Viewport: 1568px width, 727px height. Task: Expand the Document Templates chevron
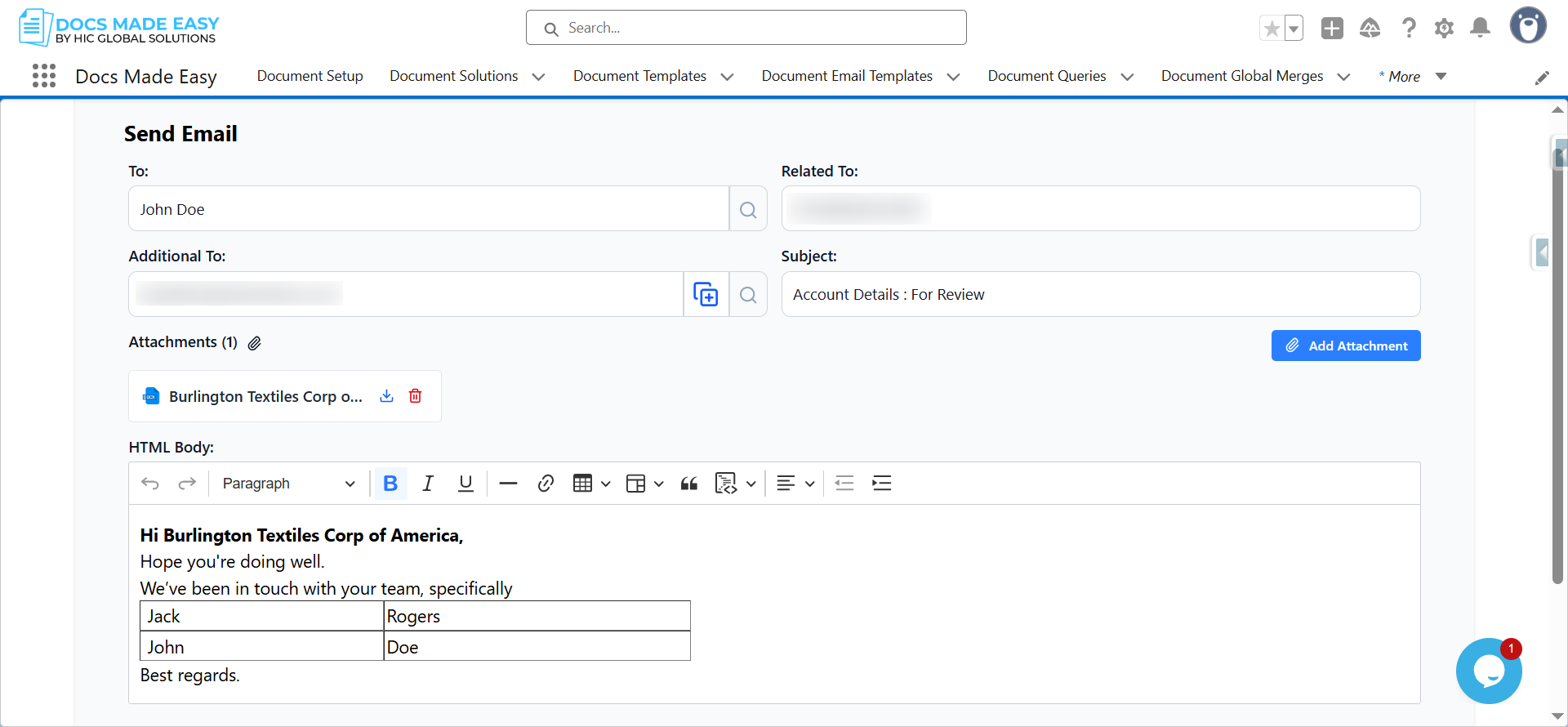728,77
